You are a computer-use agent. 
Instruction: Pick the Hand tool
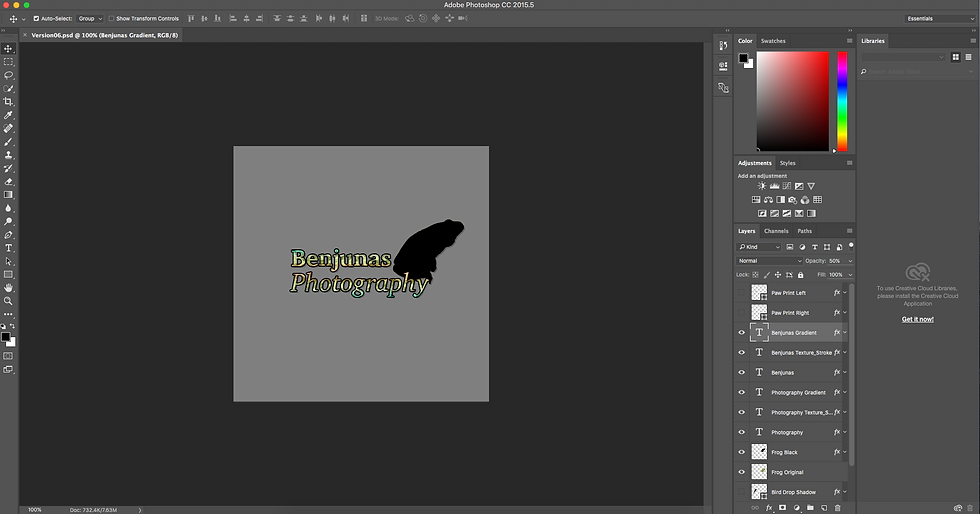pyautogui.click(x=8, y=288)
